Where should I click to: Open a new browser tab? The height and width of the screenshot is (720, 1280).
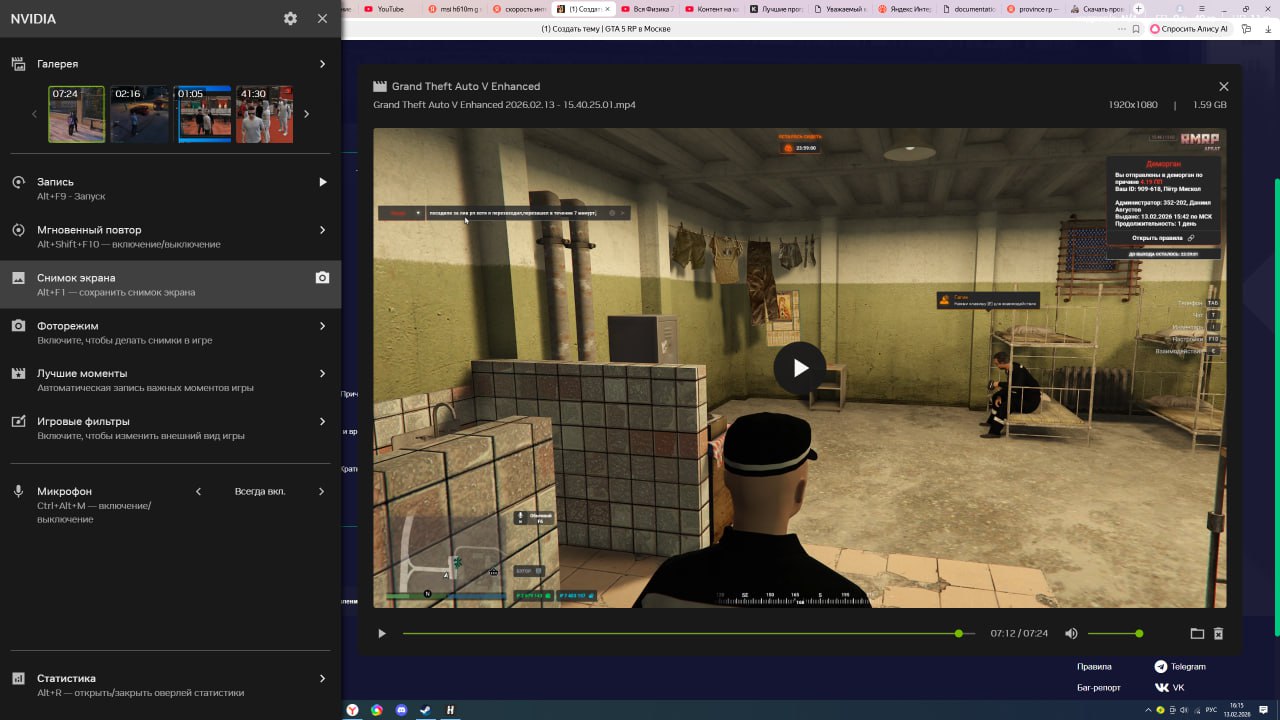pos(1137,9)
